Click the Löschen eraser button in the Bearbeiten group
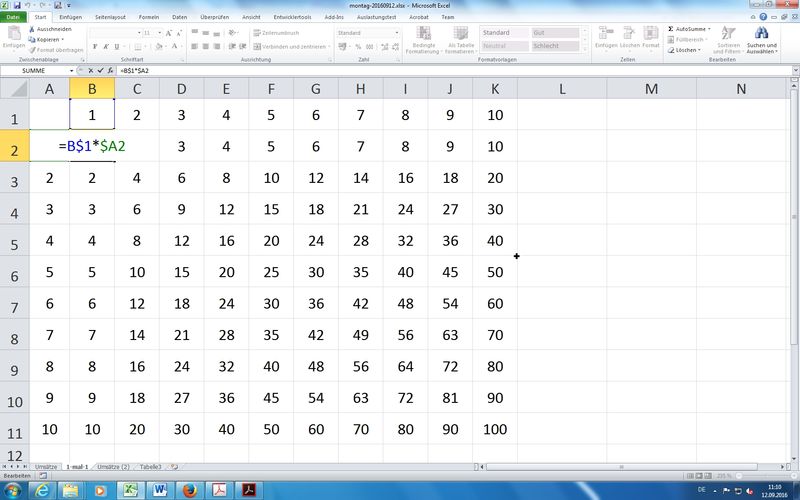Viewport: 800px width, 500px height. point(684,50)
